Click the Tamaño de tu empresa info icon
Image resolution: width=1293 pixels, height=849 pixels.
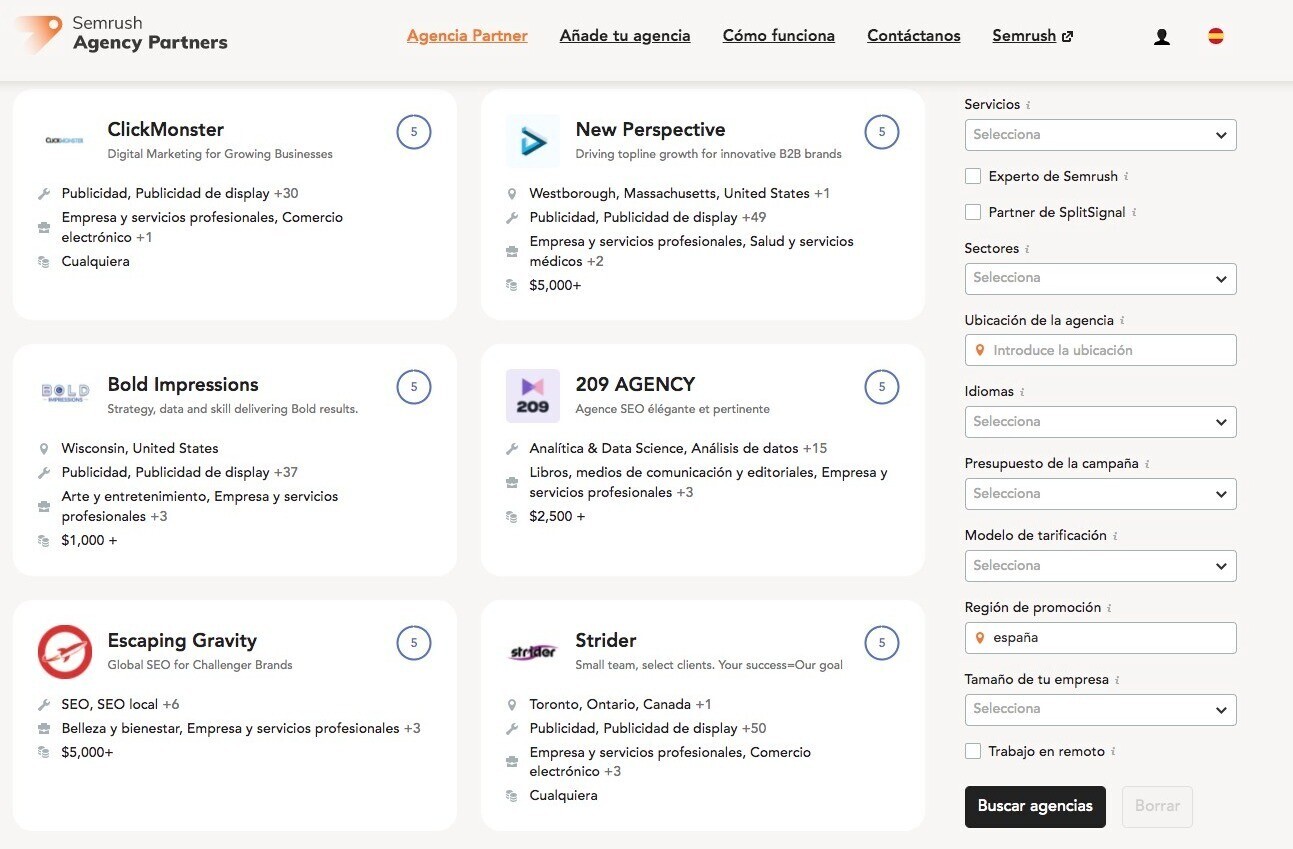click(x=1117, y=680)
